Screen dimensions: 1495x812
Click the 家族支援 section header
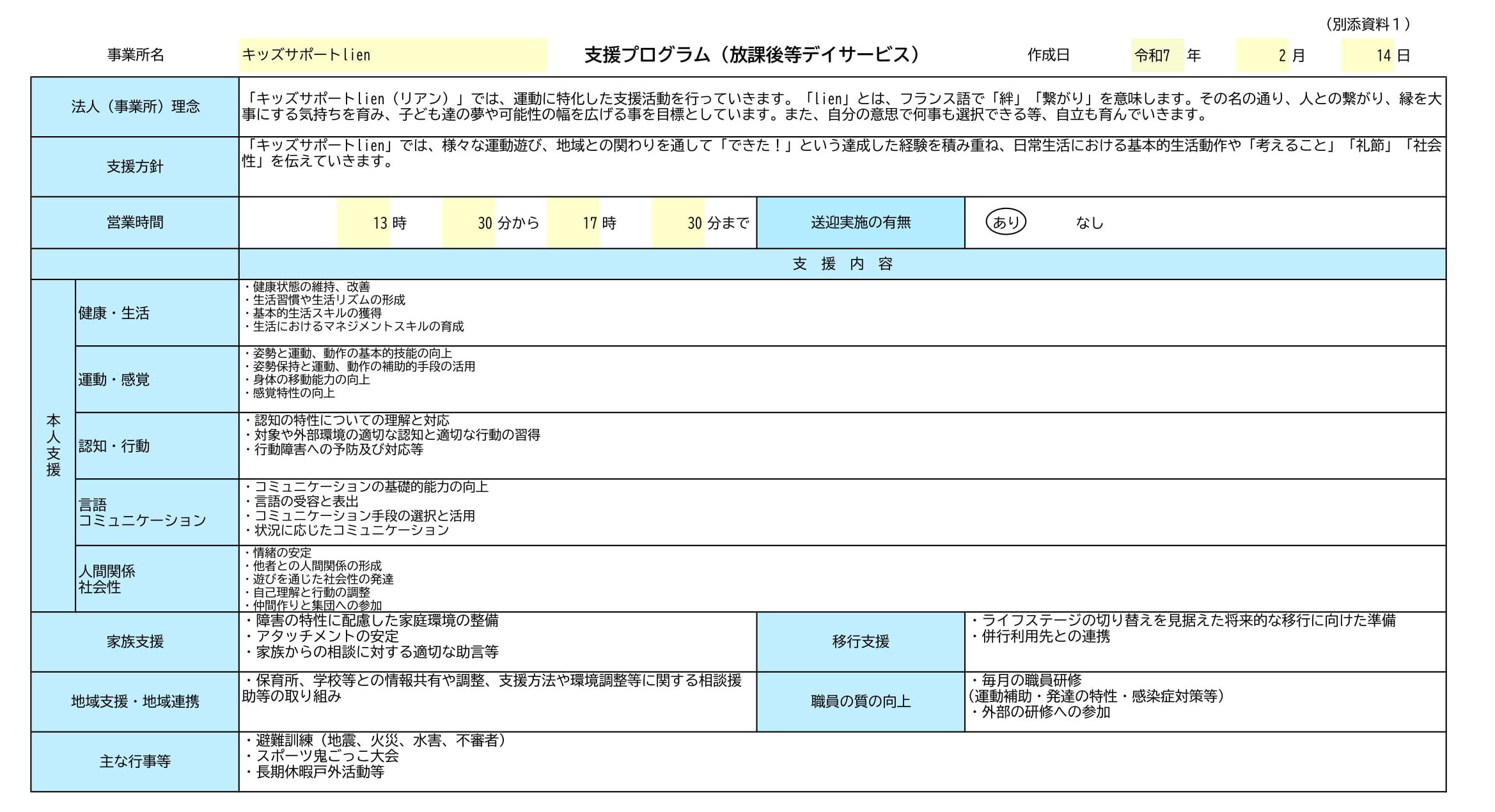pyautogui.click(x=136, y=641)
